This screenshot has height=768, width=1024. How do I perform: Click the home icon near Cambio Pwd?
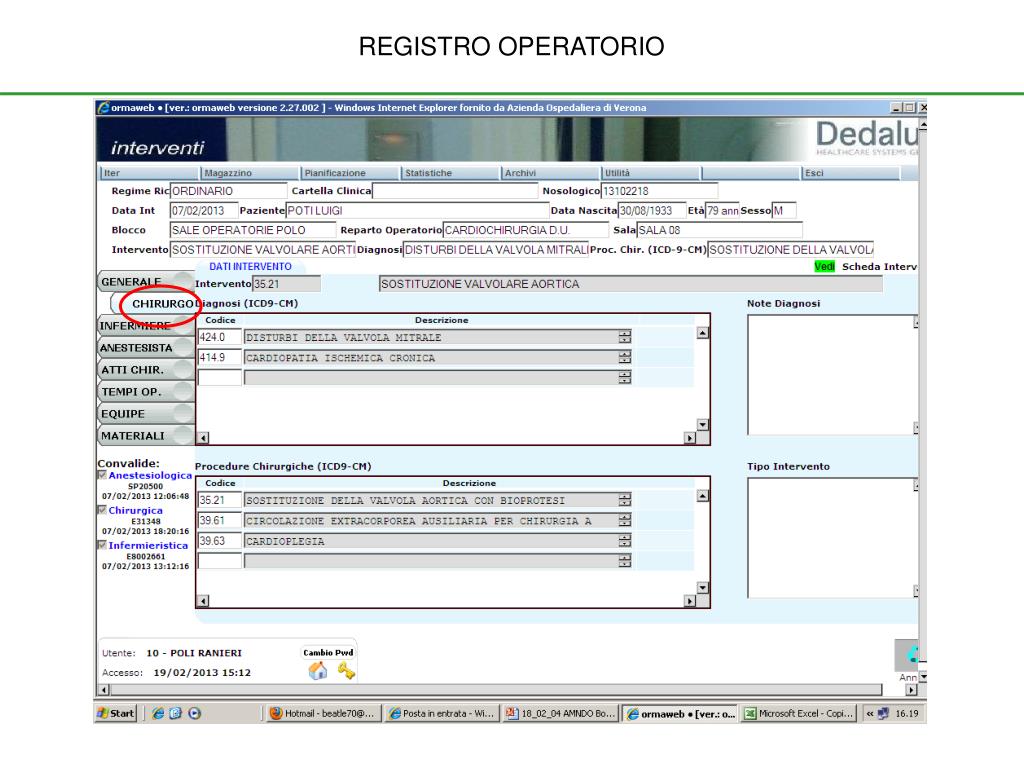click(318, 671)
